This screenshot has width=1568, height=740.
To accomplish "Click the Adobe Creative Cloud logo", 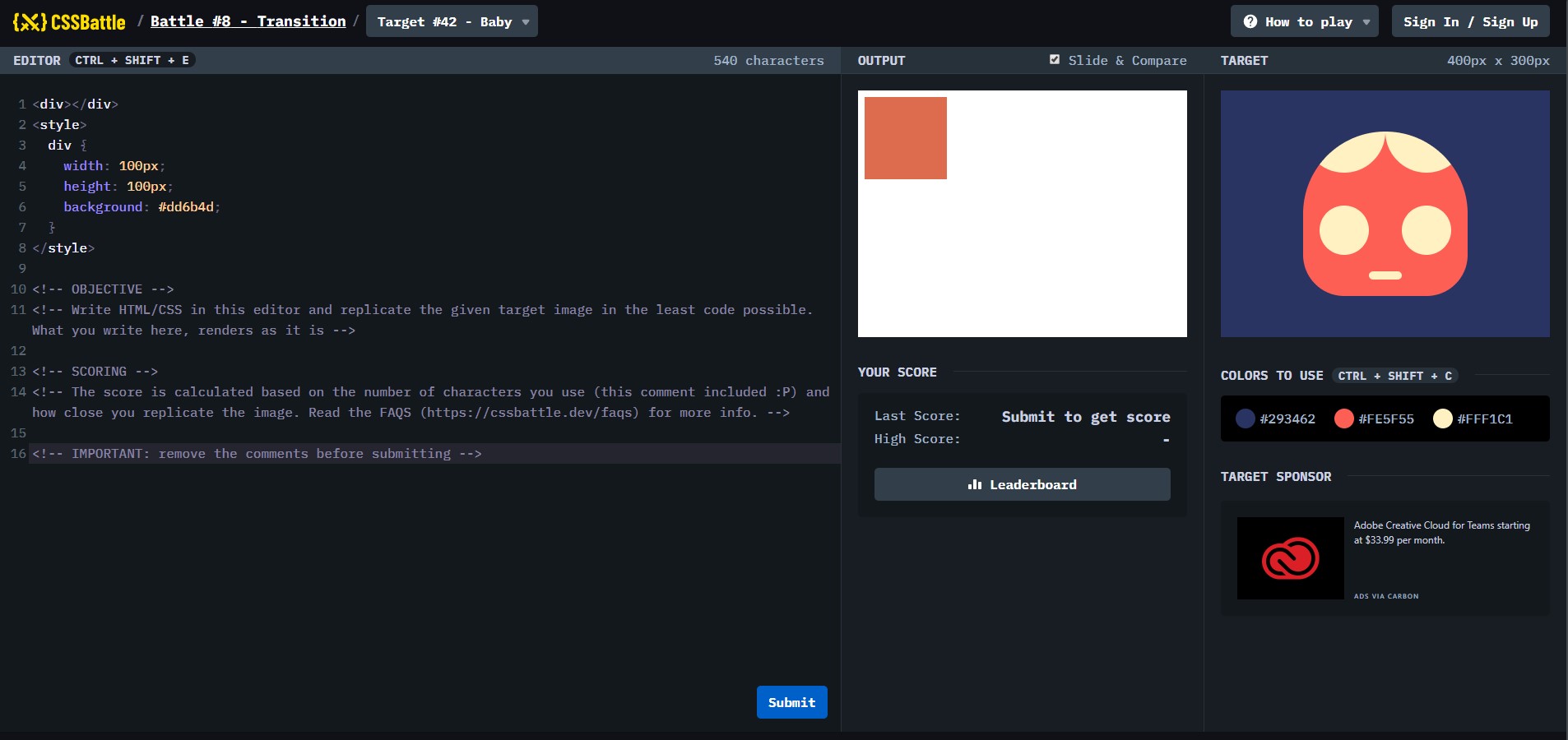I will click(x=1290, y=557).
